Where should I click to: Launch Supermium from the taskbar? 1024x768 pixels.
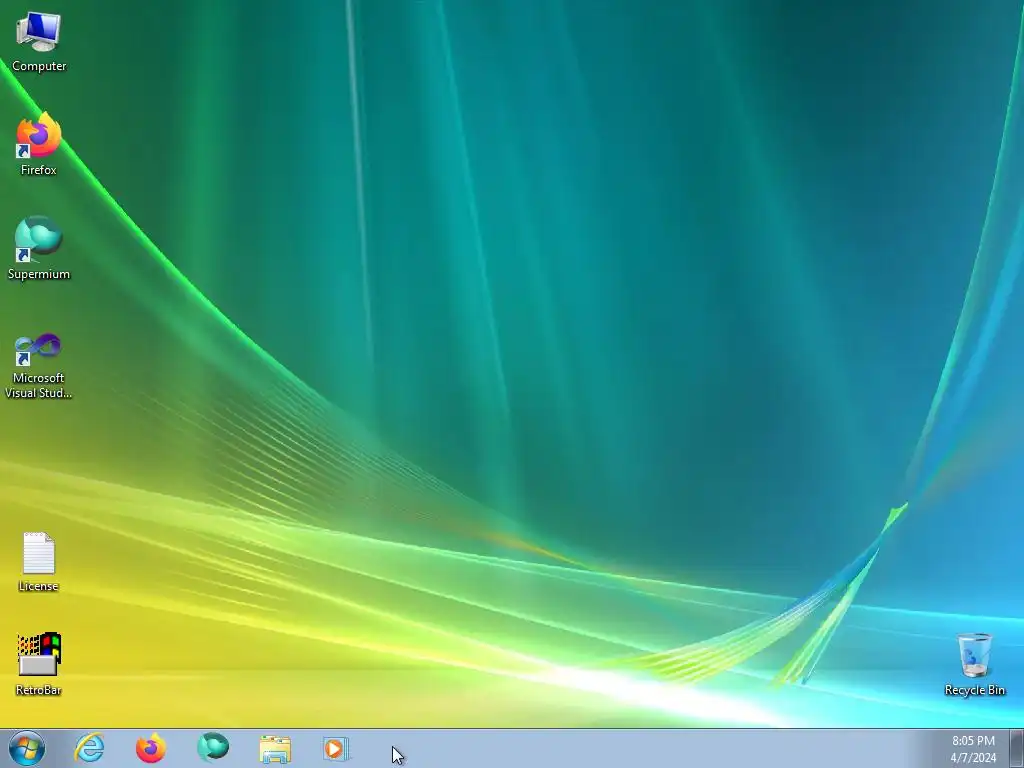(213, 748)
